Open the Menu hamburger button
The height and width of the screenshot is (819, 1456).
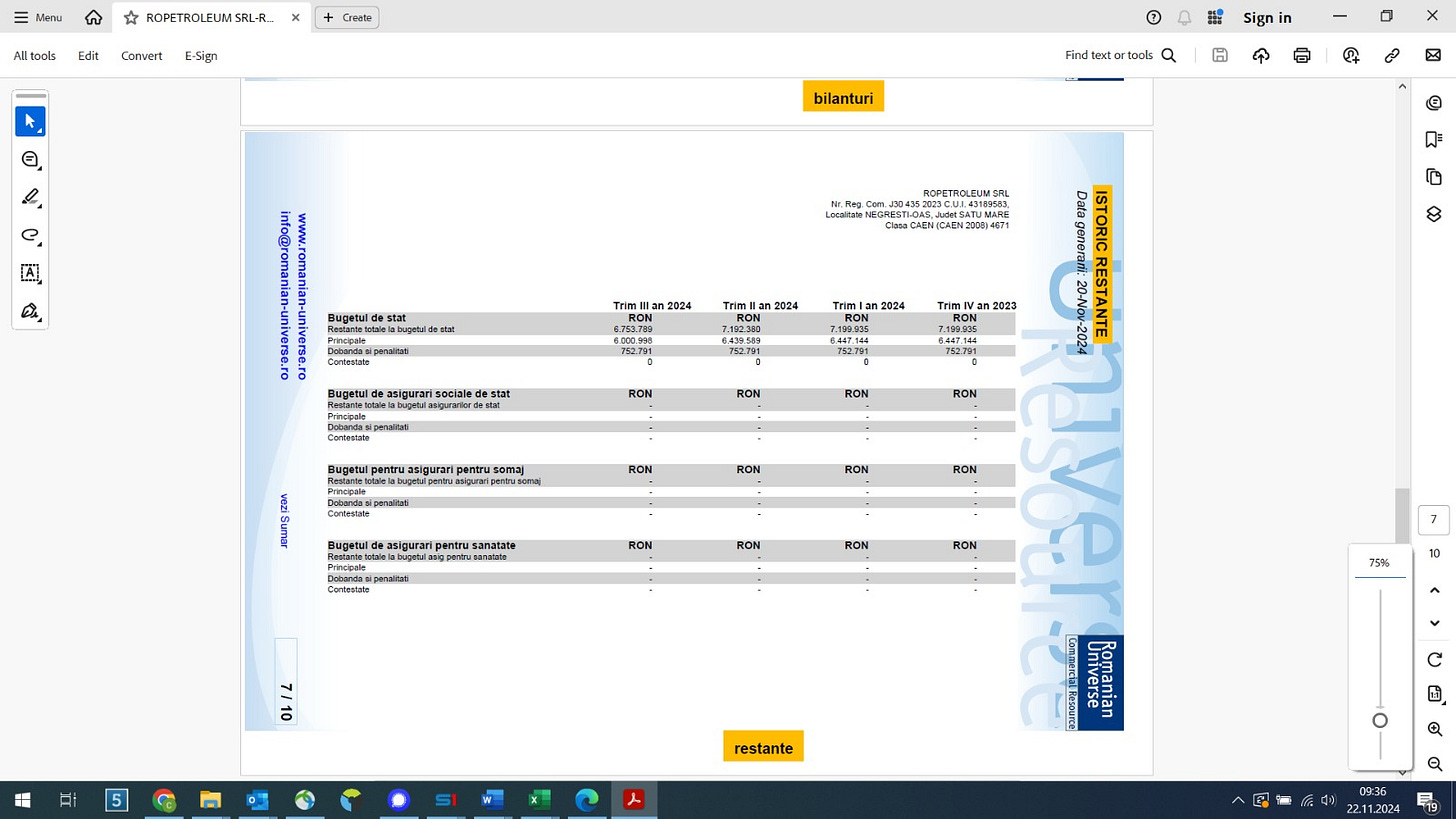(x=38, y=17)
